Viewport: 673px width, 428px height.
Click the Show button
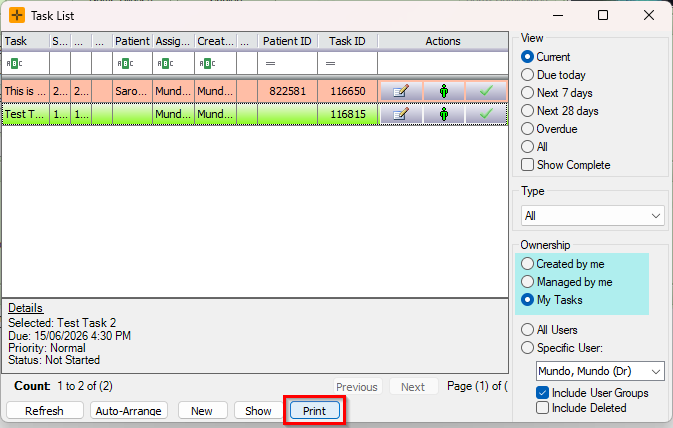(258, 410)
